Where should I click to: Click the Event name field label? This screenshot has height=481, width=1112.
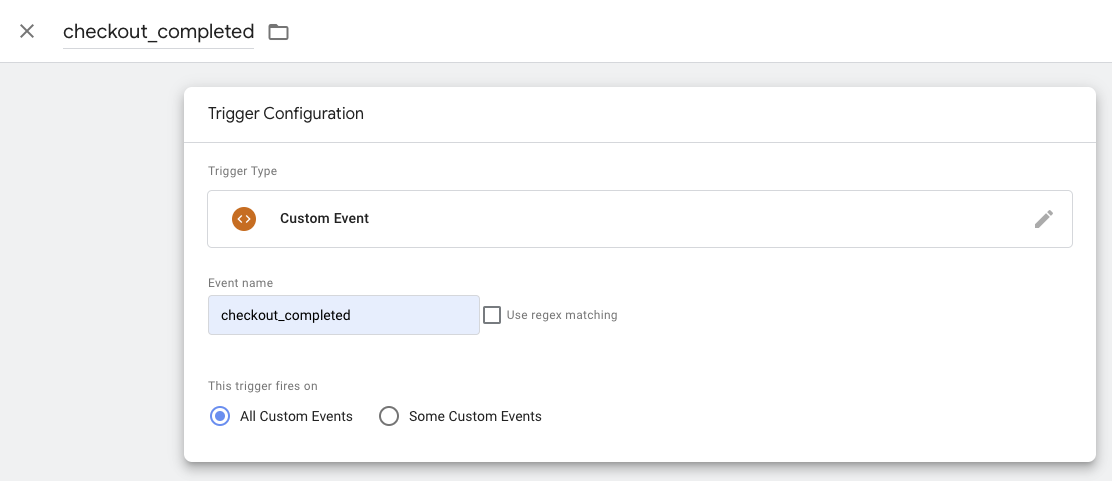click(240, 283)
